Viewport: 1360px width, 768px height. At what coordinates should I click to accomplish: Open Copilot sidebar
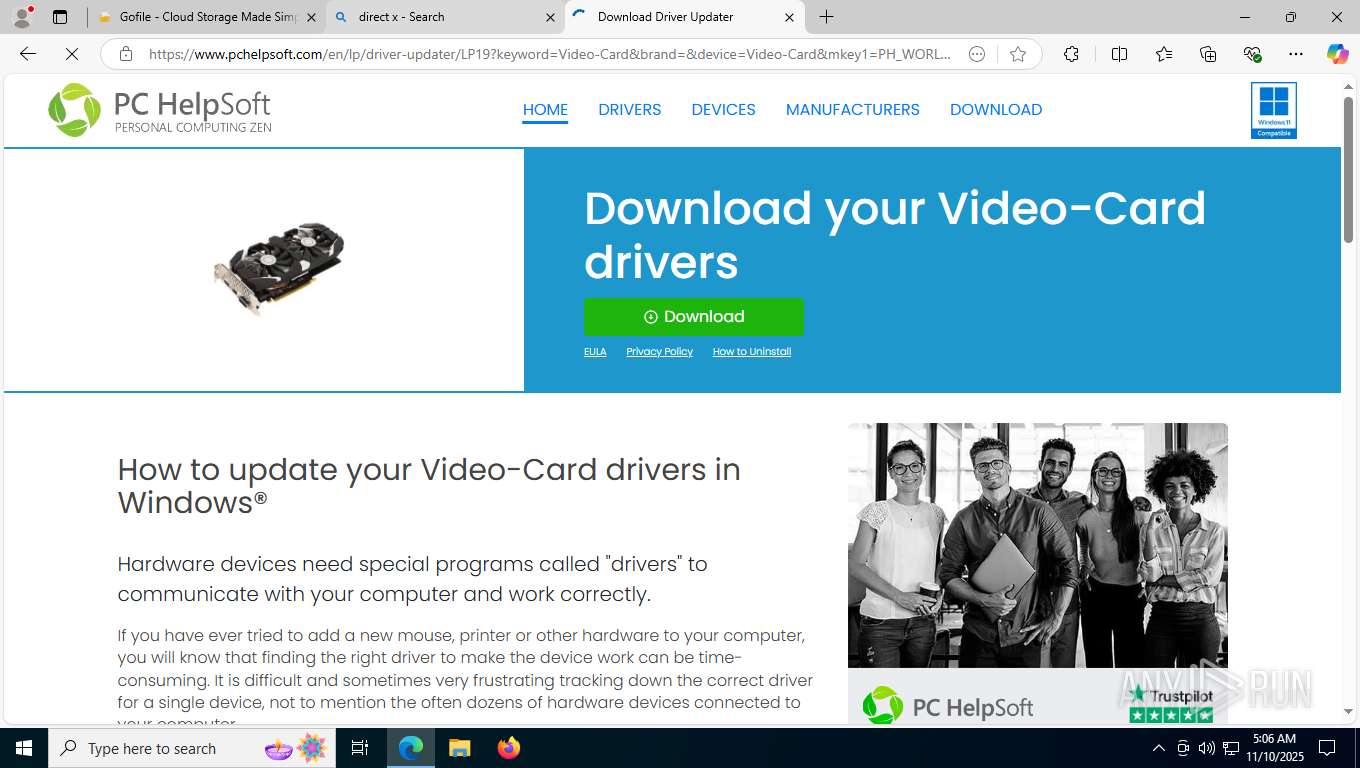pyautogui.click(x=1337, y=54)
